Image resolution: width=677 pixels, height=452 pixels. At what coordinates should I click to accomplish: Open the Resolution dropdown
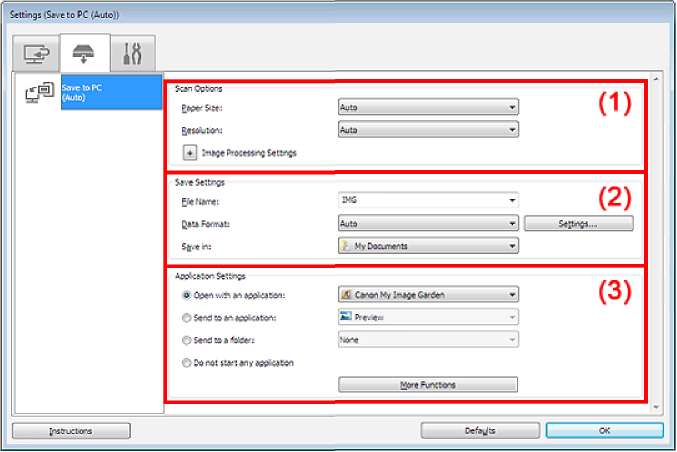point(428,129)
